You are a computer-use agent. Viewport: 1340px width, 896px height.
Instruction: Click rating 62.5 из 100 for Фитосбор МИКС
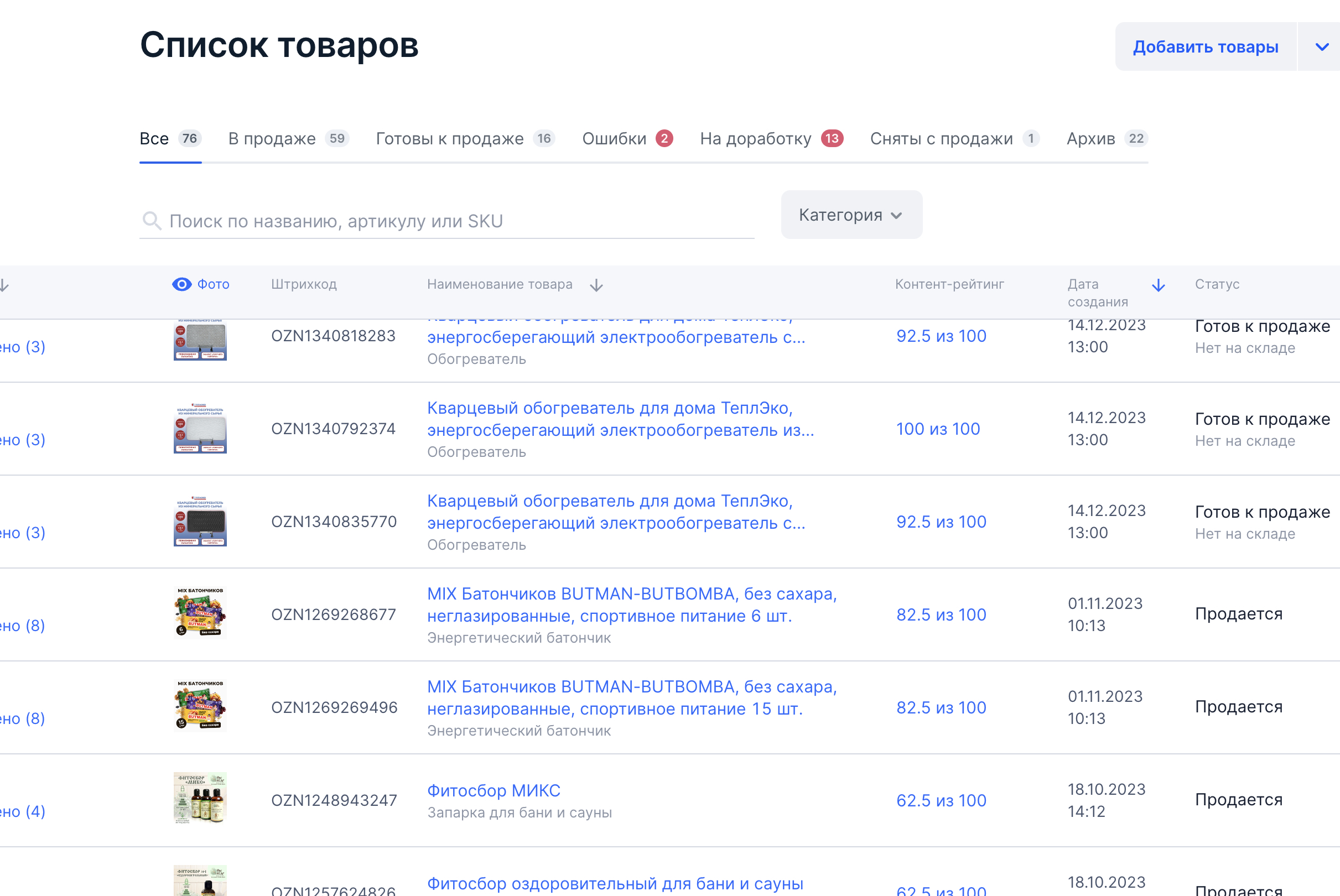(x=941, y=800)
